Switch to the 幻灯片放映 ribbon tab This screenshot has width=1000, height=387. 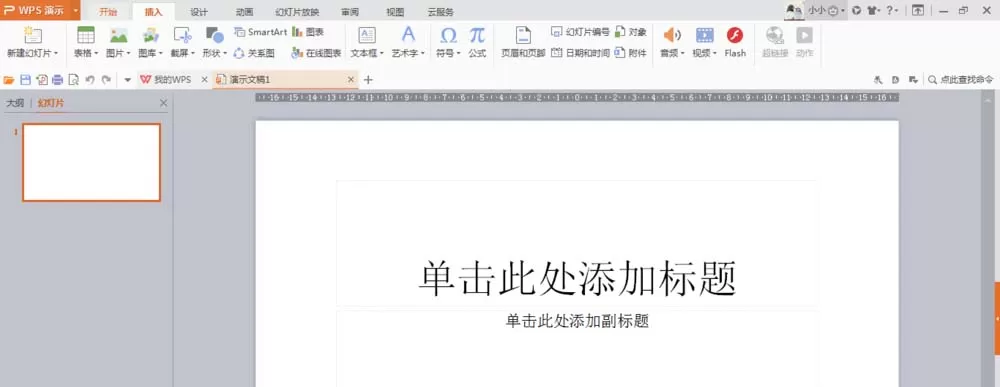pyautogui.click(x=297, y=12)
